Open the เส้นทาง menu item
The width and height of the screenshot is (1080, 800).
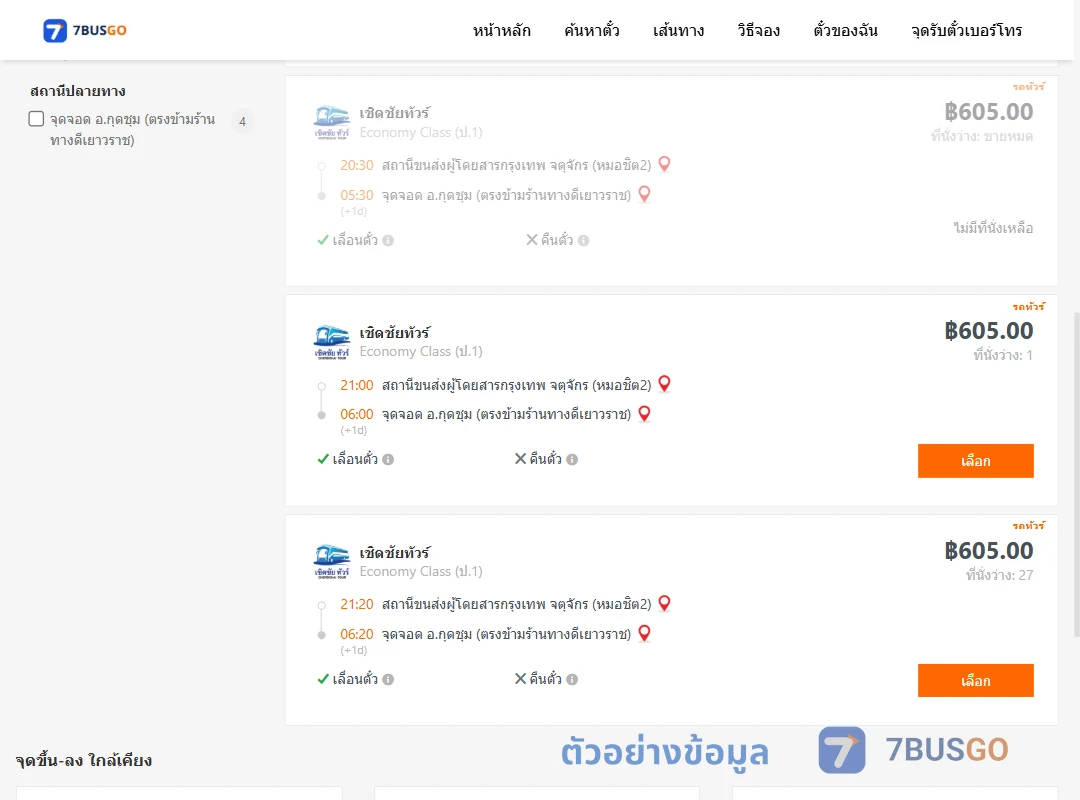click(x=678, y=30)
